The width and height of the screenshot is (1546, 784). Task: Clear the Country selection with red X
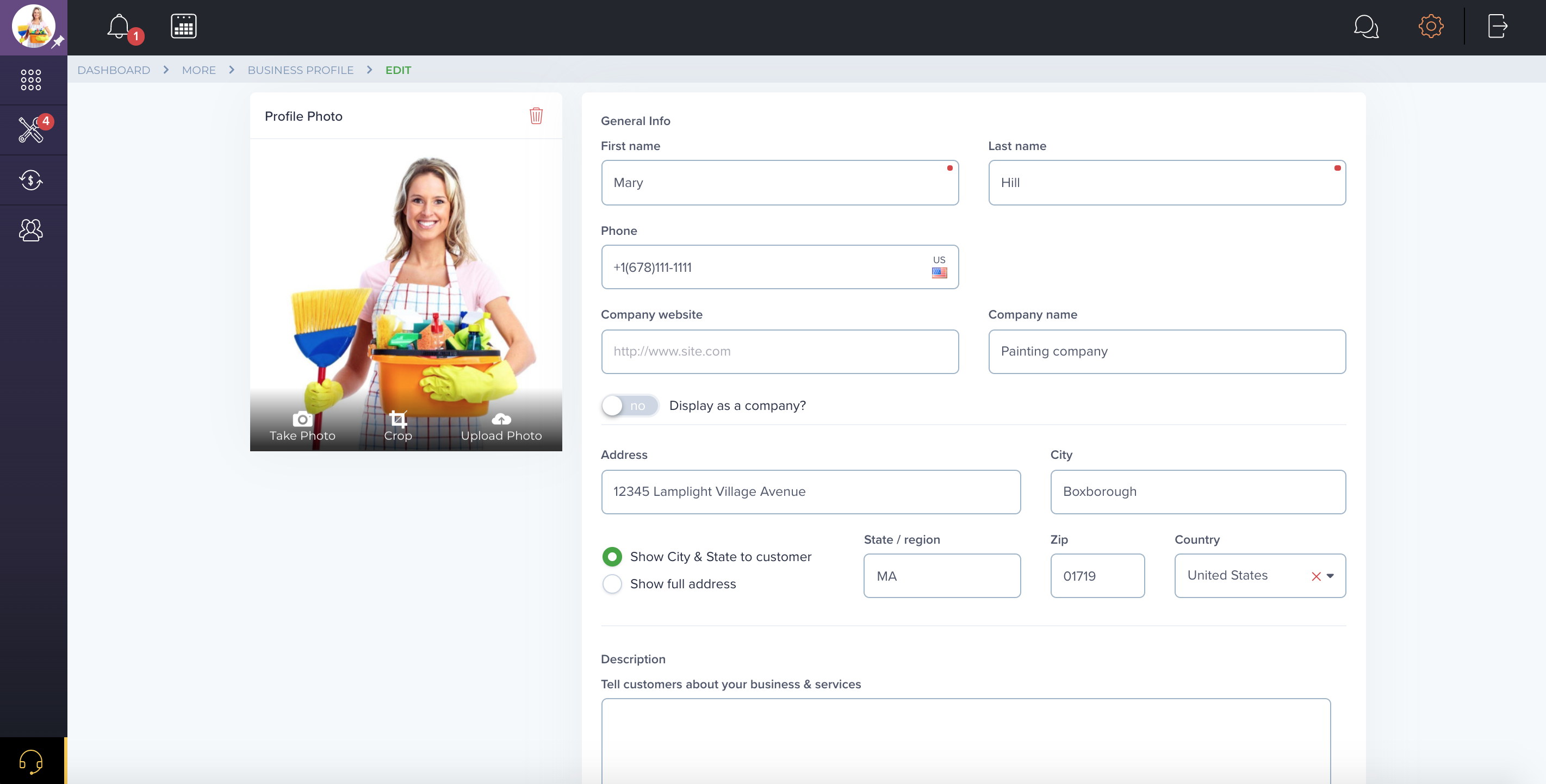click(x=1316, y=576)
